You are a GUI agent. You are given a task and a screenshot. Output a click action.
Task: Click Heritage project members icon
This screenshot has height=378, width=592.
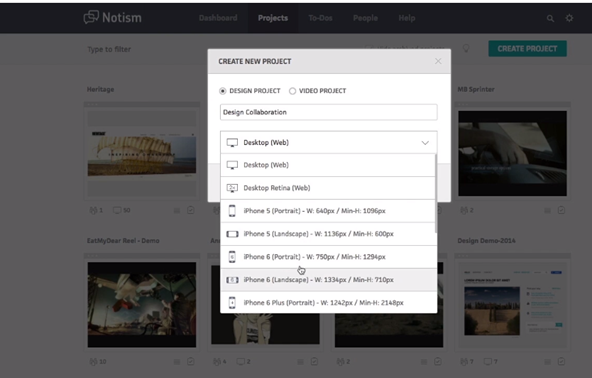[x=93, y=210]
